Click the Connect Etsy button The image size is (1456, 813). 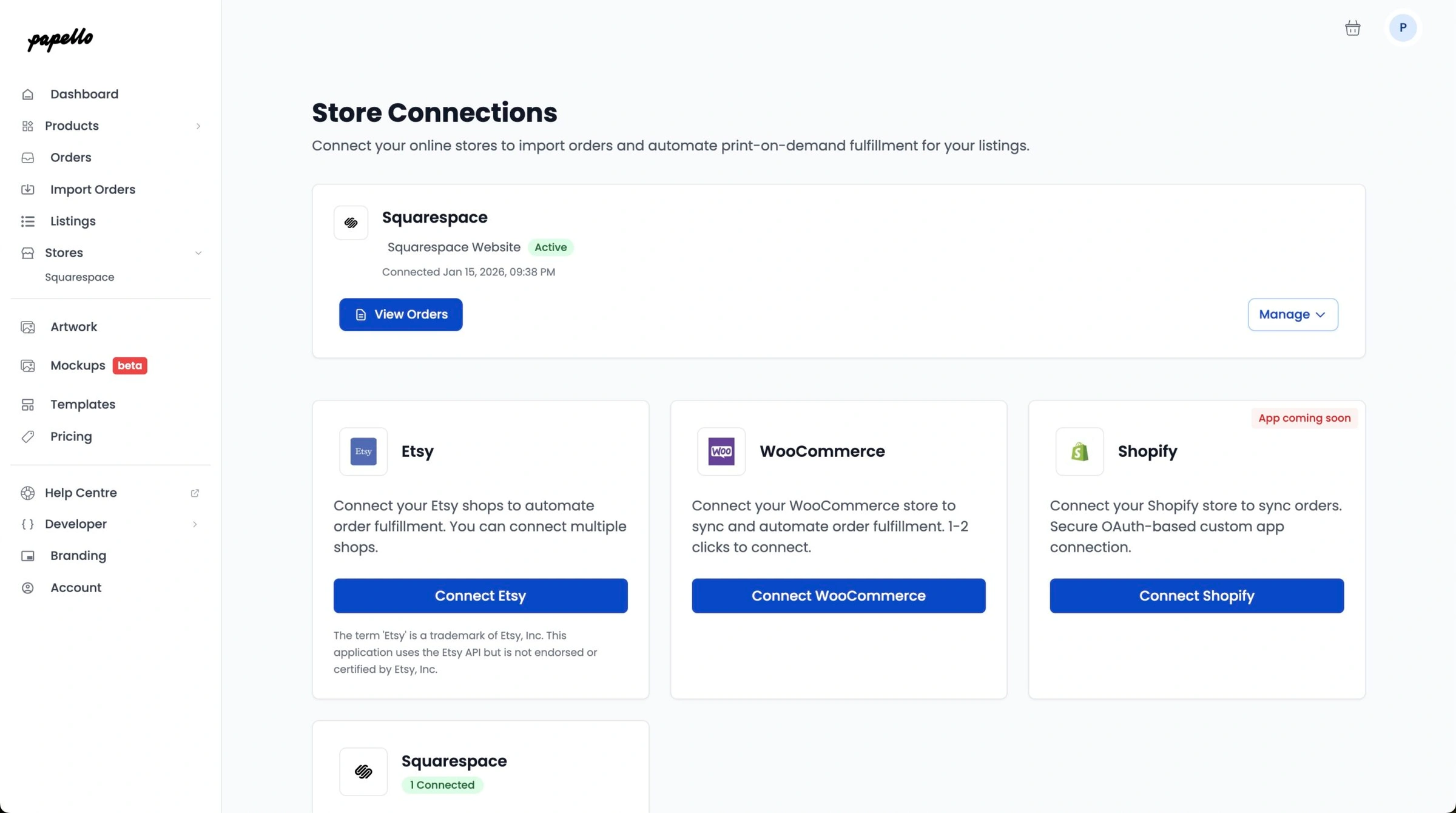pos(480,595)
